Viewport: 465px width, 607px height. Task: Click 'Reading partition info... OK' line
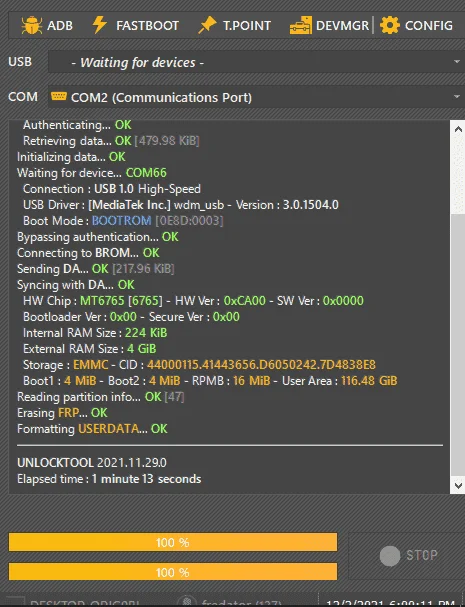(101, 397)
